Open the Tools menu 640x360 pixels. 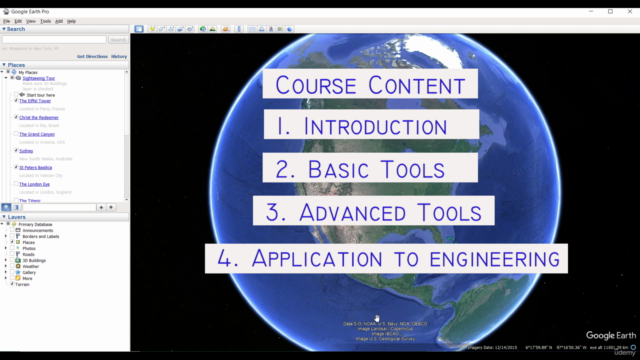point(45,21)
